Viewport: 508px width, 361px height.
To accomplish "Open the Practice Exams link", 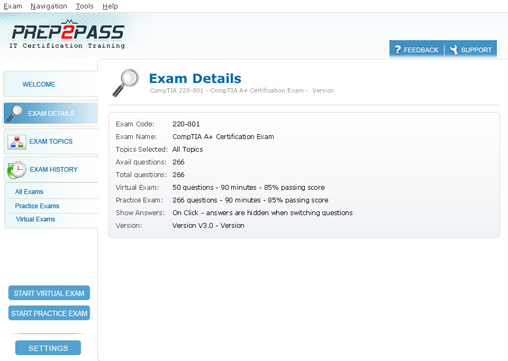I will click(x=37, y=206).
